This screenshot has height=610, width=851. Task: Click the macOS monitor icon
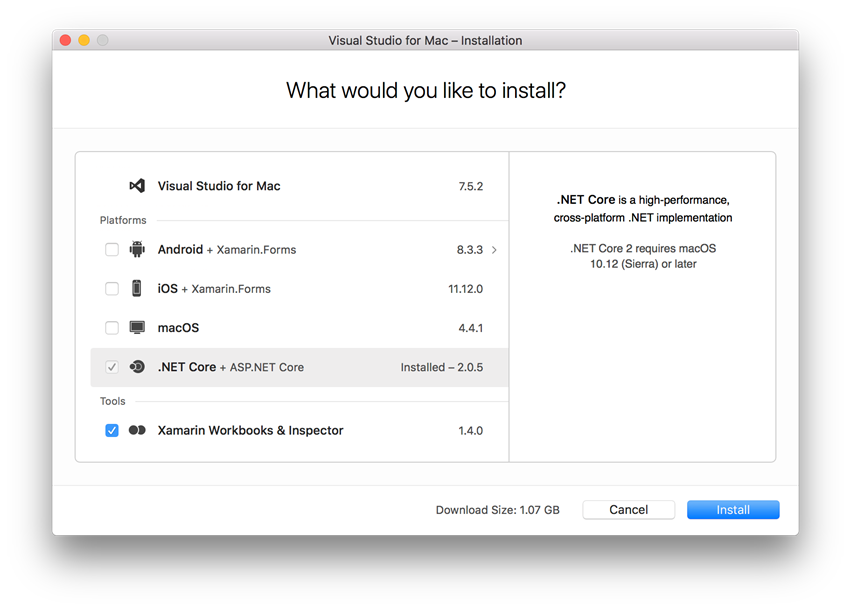point(137,328)
